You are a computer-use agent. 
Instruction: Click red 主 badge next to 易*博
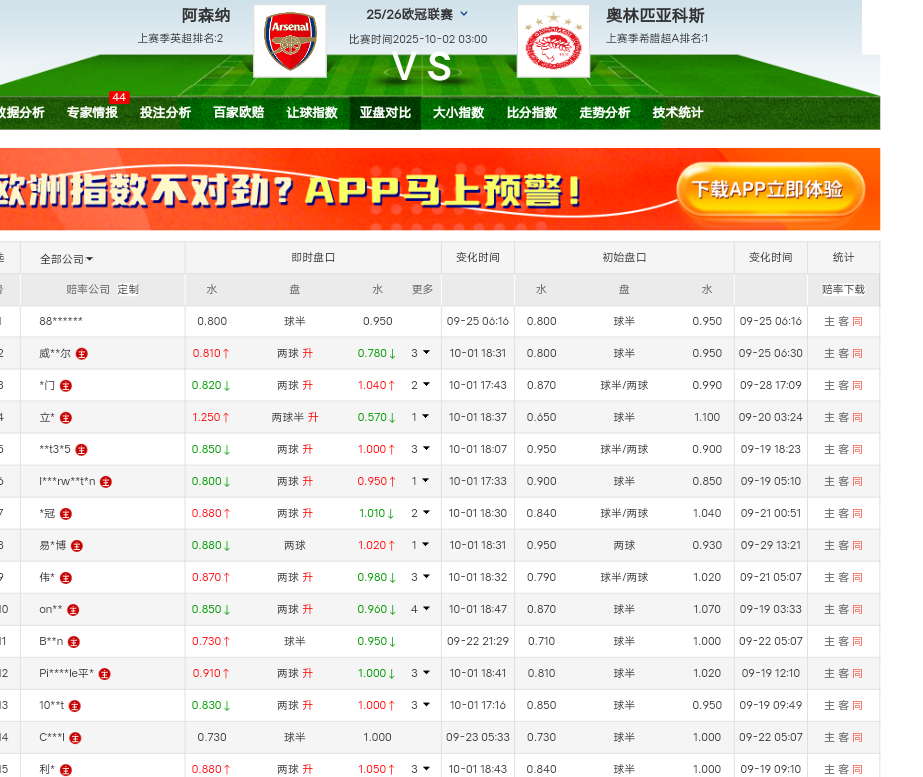click(77, 546)
